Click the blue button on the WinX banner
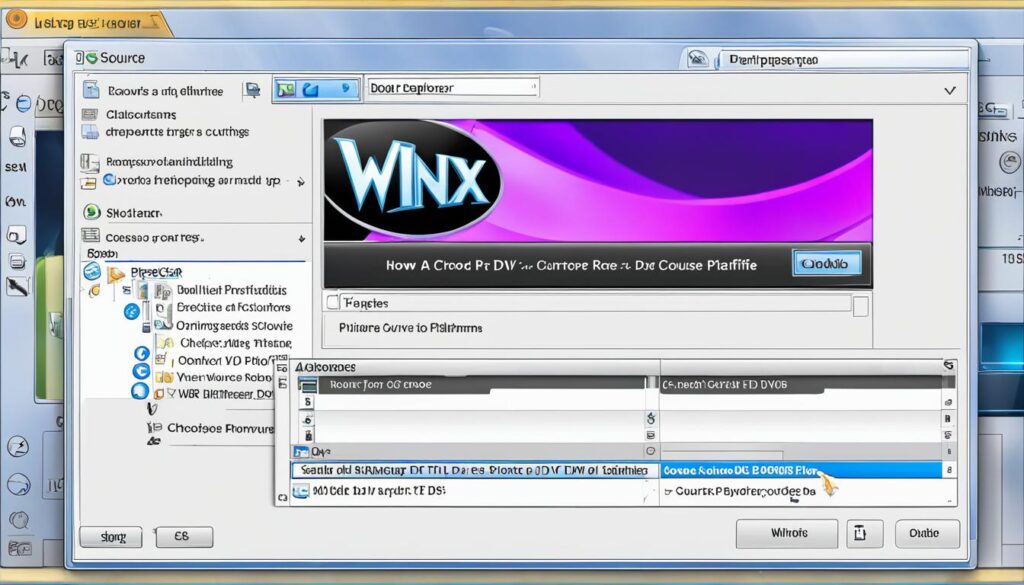Viewport: 1024px width, 585px height. (826, 264)
